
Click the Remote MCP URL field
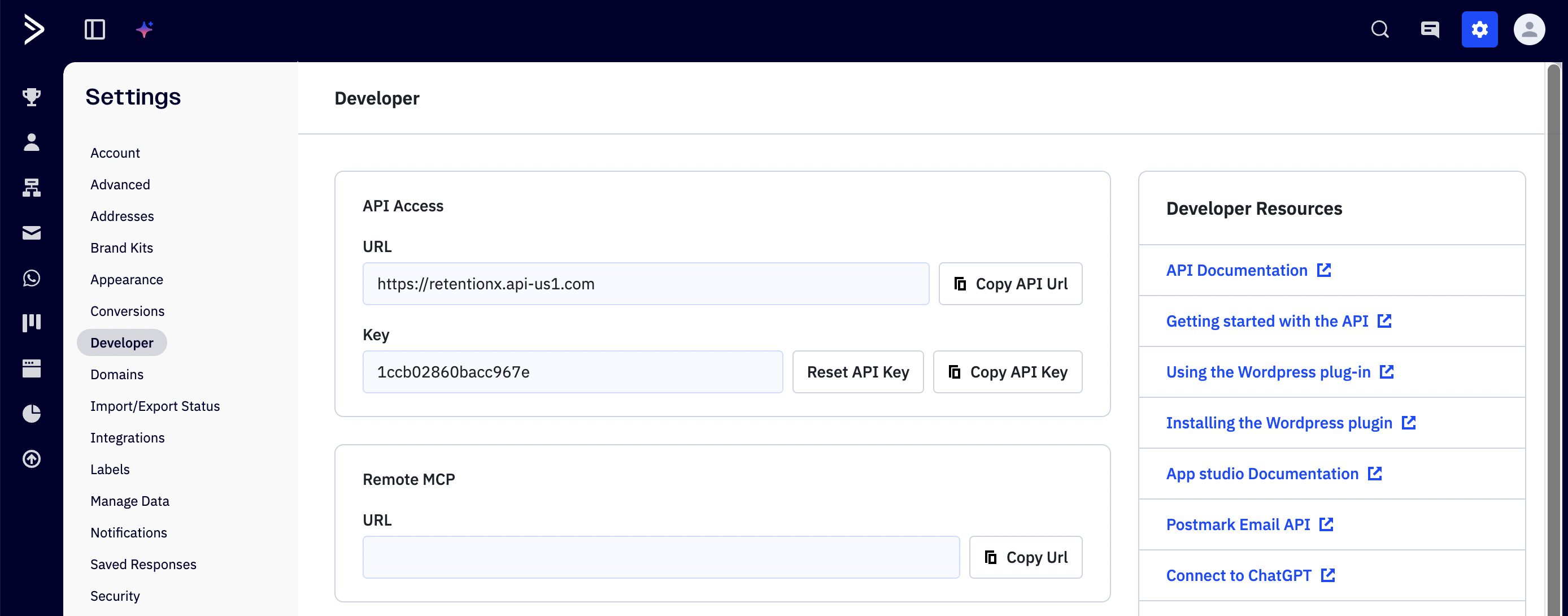660,556
